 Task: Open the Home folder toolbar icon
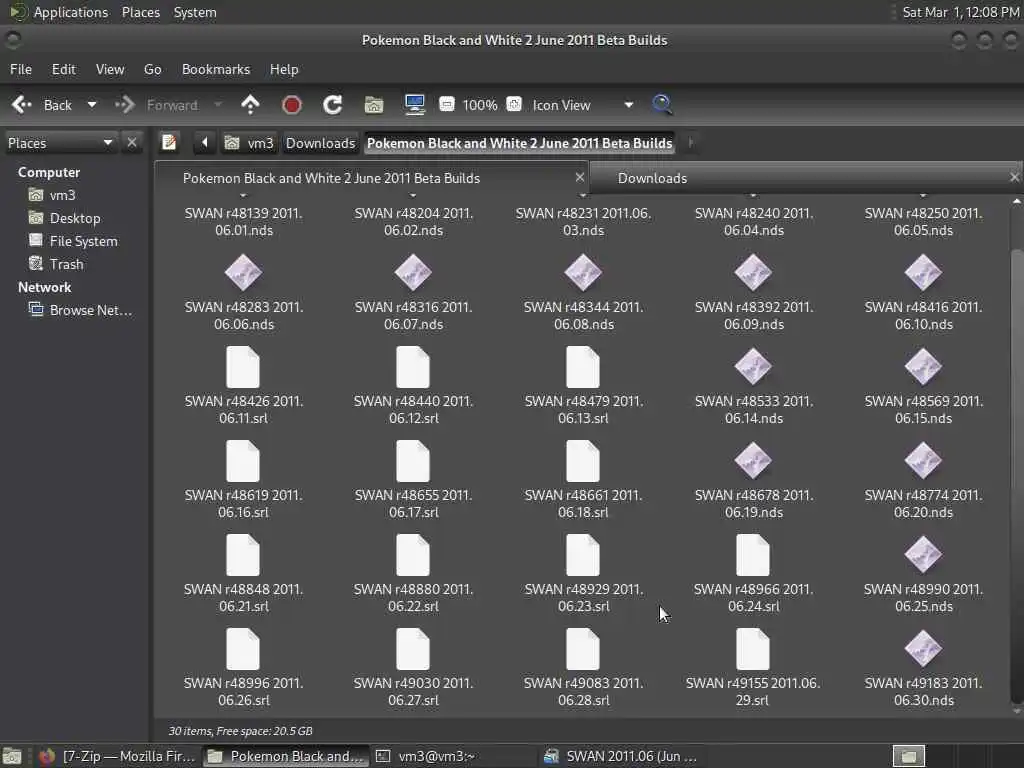374,104
